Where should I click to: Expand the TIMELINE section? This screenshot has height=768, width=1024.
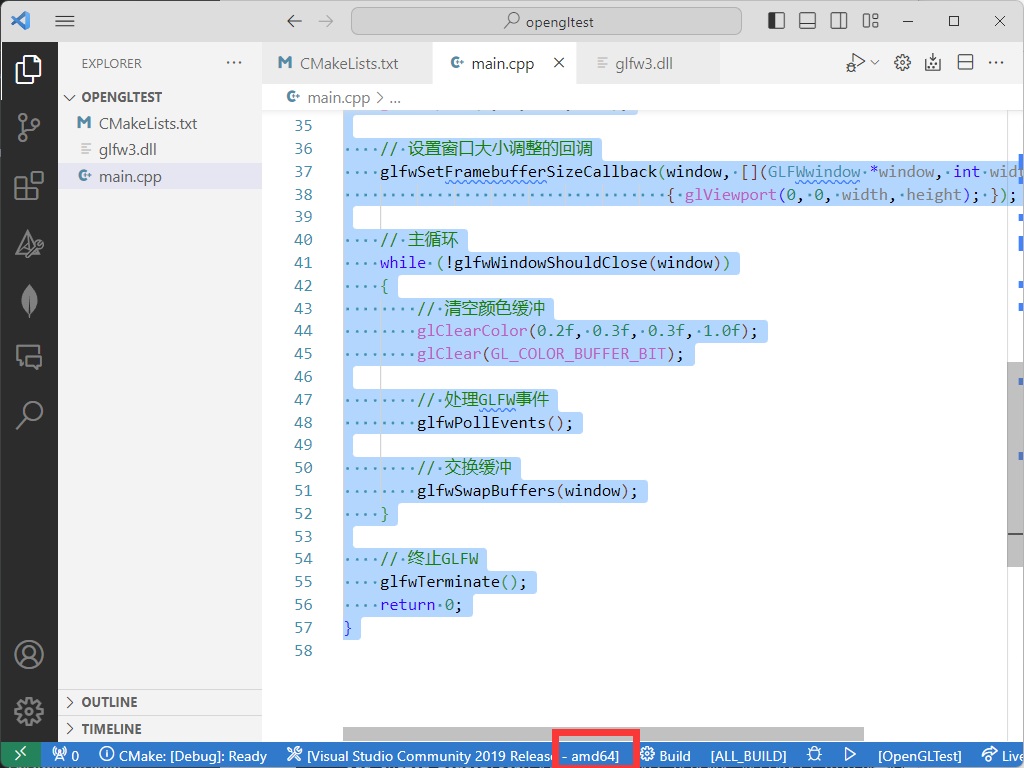[111, 729]
